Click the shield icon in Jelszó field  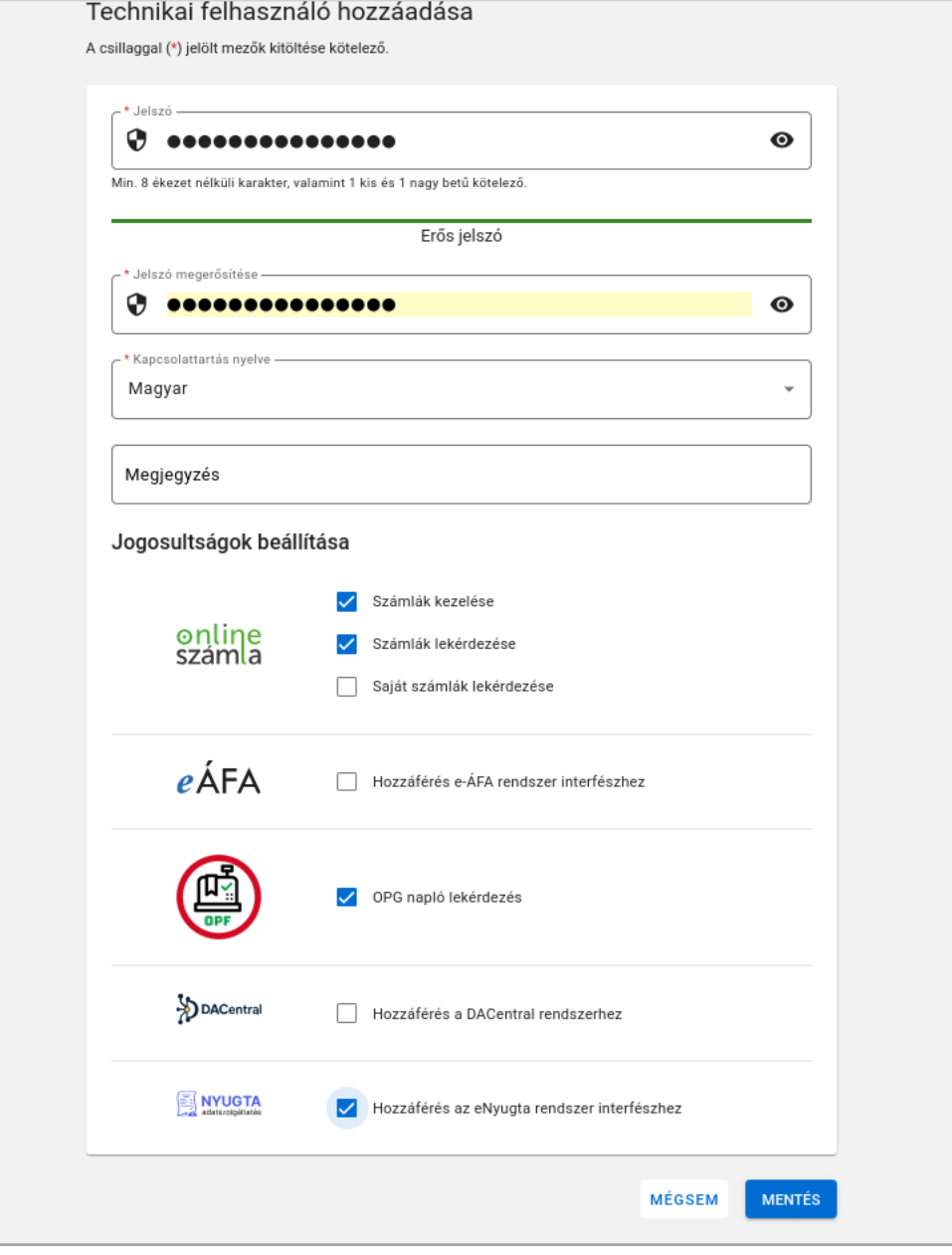[x=137, y=140]
